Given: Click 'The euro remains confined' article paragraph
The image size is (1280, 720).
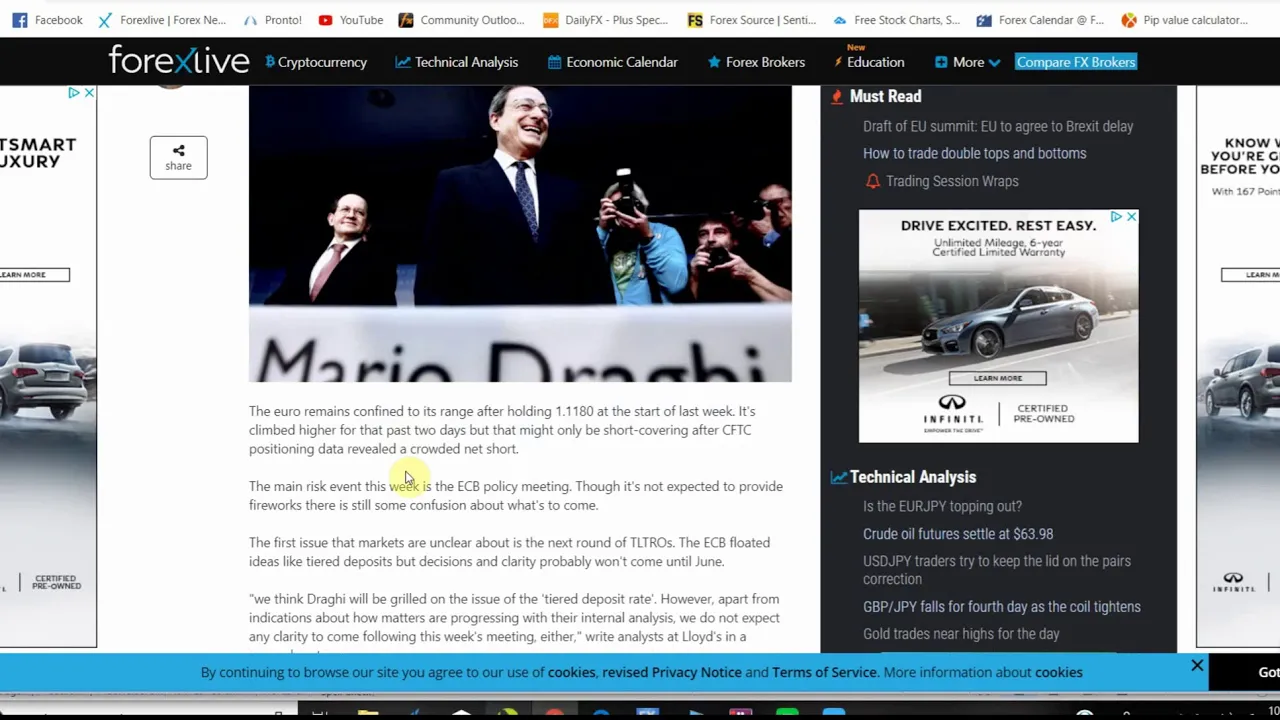Looking at the screenshot, I should click(x=502, y=430).
